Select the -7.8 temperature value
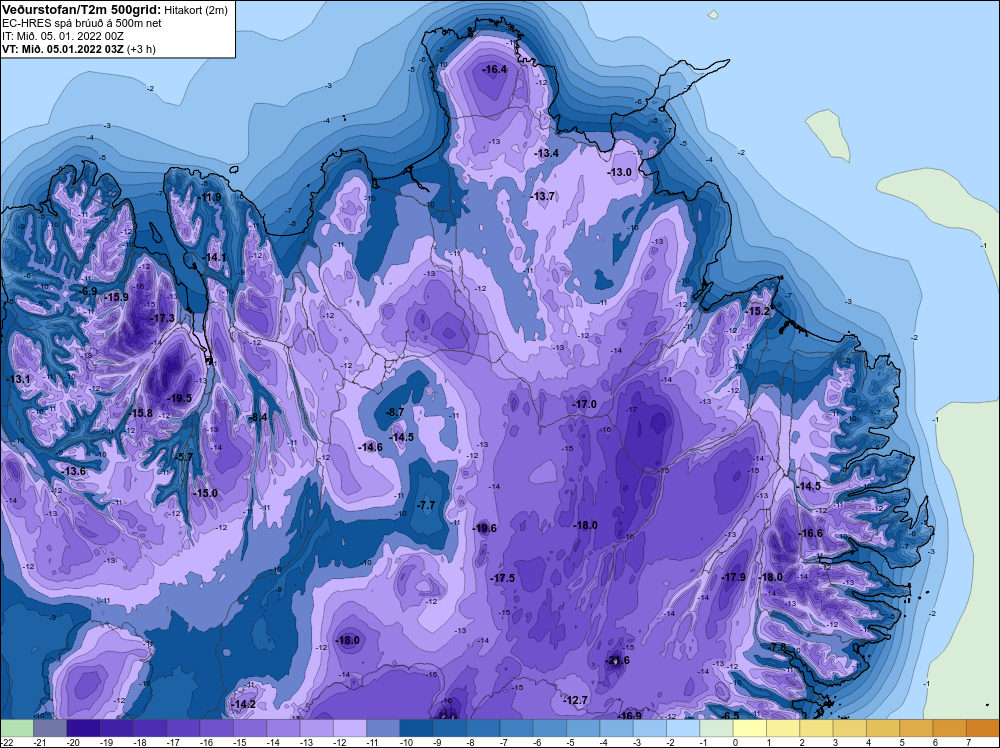 (x=779, y=647)
